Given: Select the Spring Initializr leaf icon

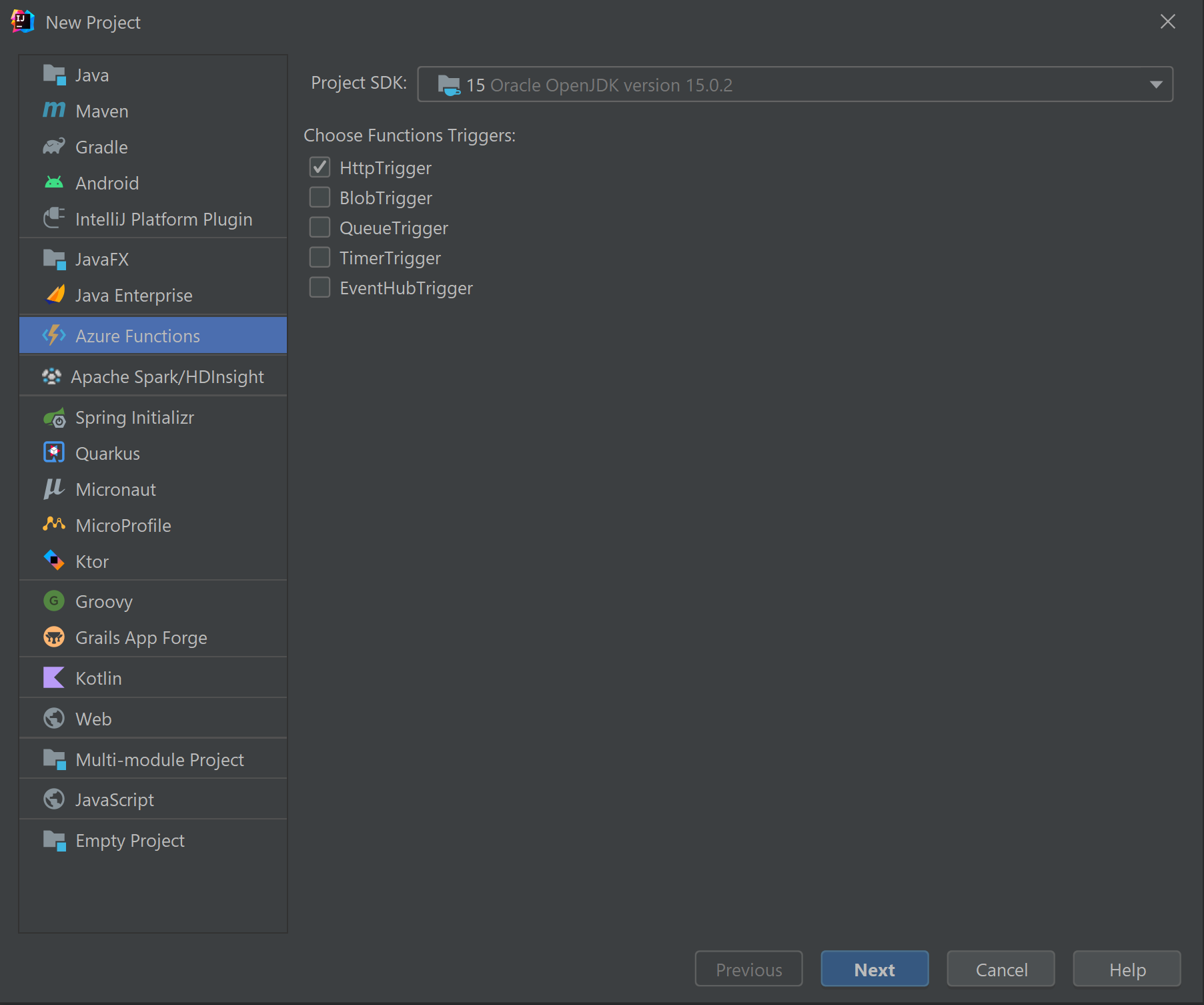Looking at the screenshot, I should coord(55,418).
